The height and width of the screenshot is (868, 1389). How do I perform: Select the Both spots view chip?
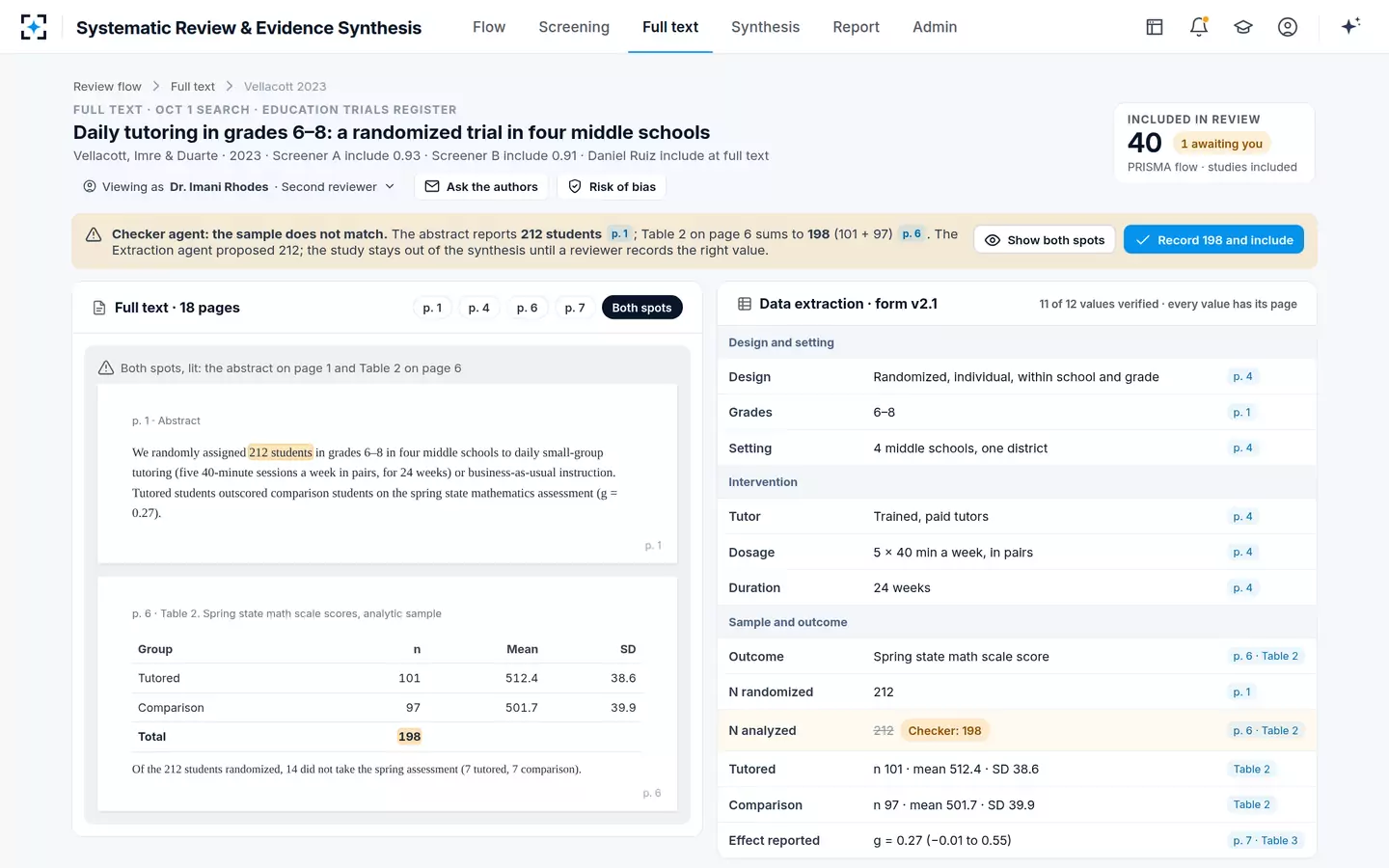click(x=641, y=308)
